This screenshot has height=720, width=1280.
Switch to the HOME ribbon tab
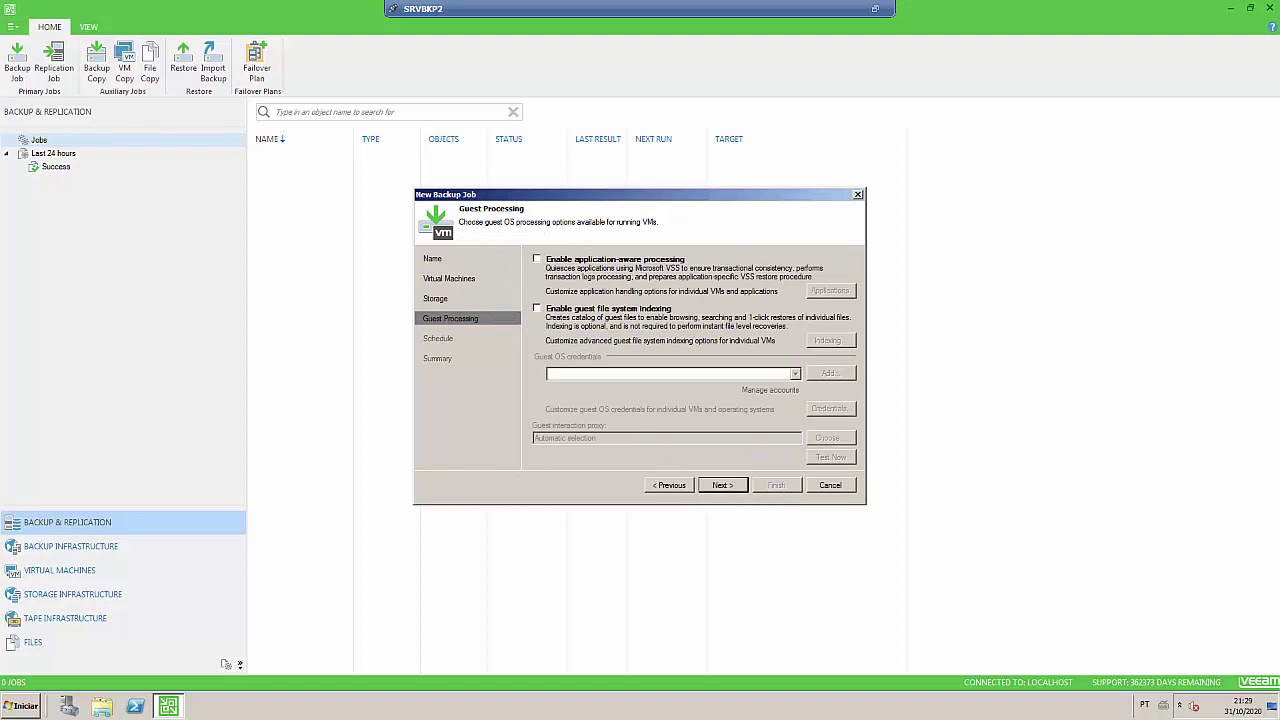pos(49,27)
